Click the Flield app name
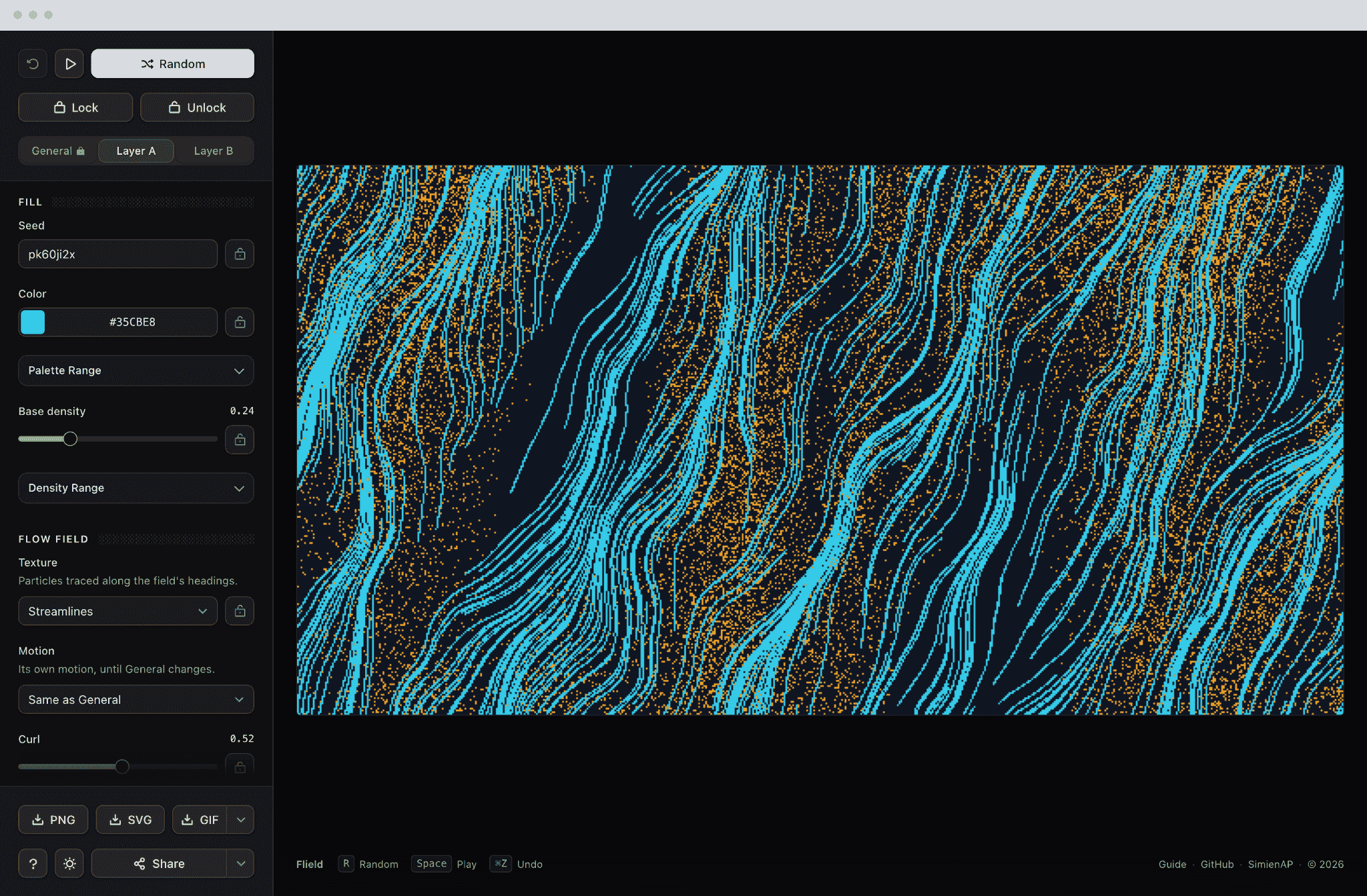 (x=310, y=864)
